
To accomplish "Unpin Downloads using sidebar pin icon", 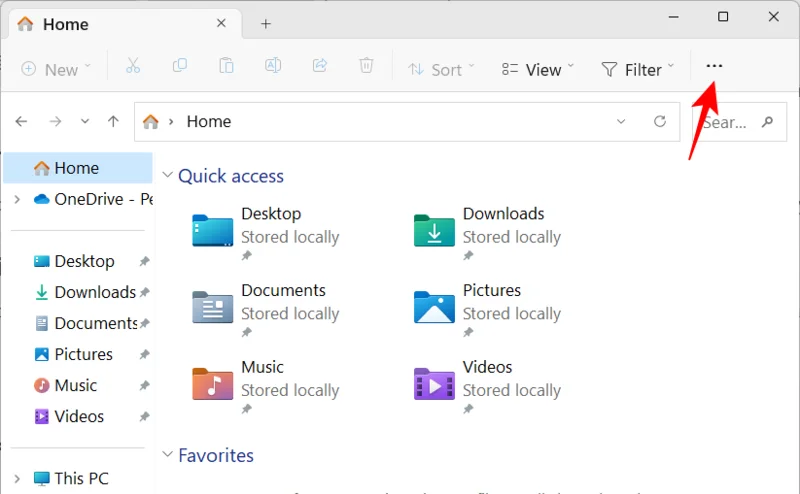I will pos(144,292).
